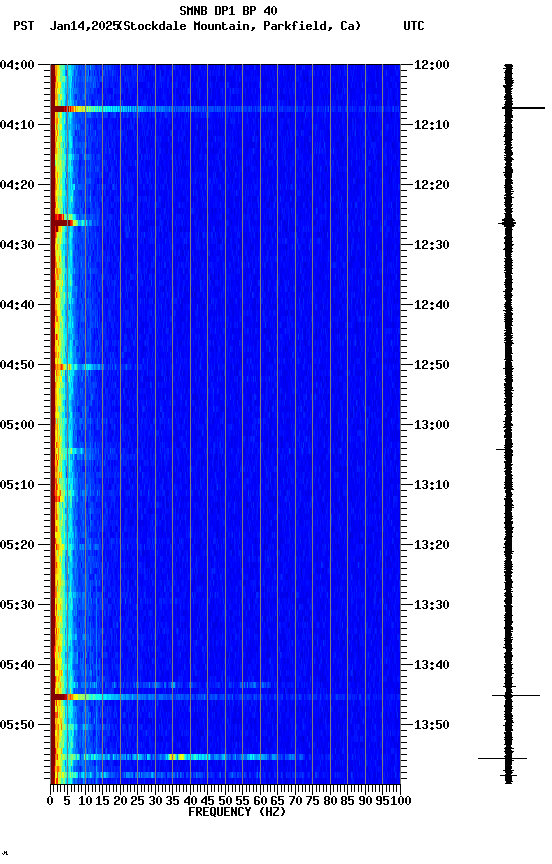Click the 12:40 UTC time label
The image size is (552, 864).
432,305
